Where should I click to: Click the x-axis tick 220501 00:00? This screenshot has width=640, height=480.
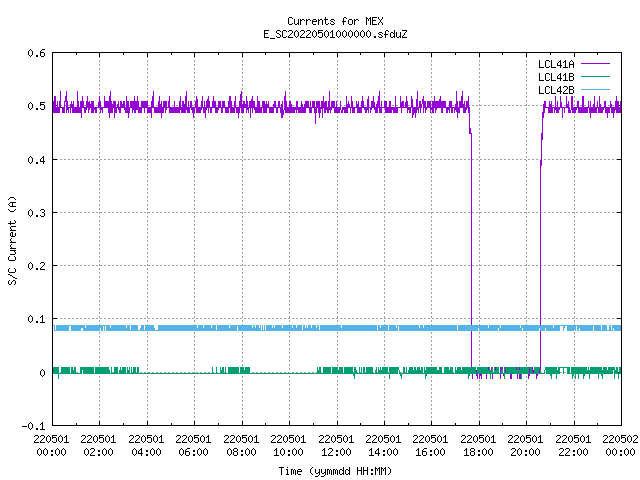51,446
